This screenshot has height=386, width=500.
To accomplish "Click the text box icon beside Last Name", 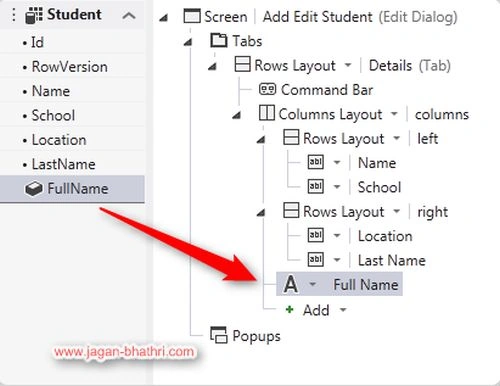I will [315, 260].
